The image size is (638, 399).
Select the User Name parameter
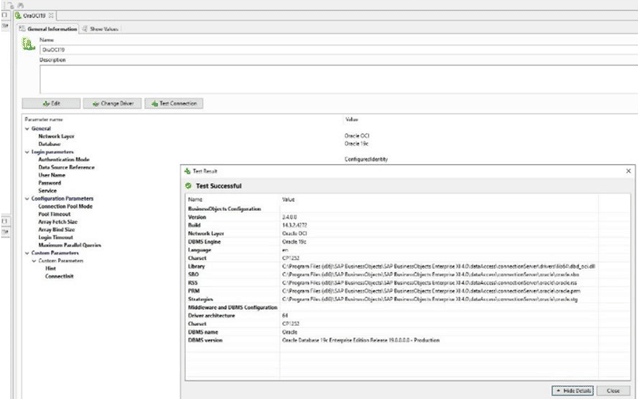(52, 175)
